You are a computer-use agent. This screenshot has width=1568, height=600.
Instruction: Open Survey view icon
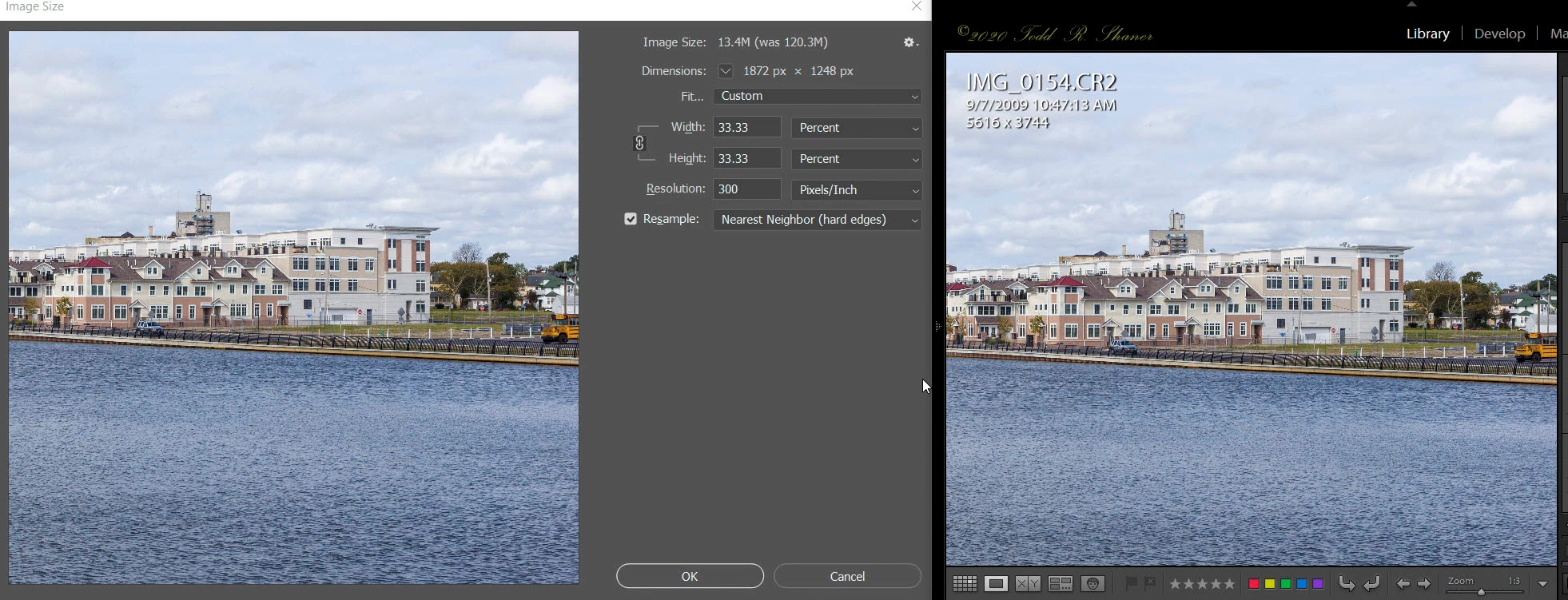(1061, 584)
